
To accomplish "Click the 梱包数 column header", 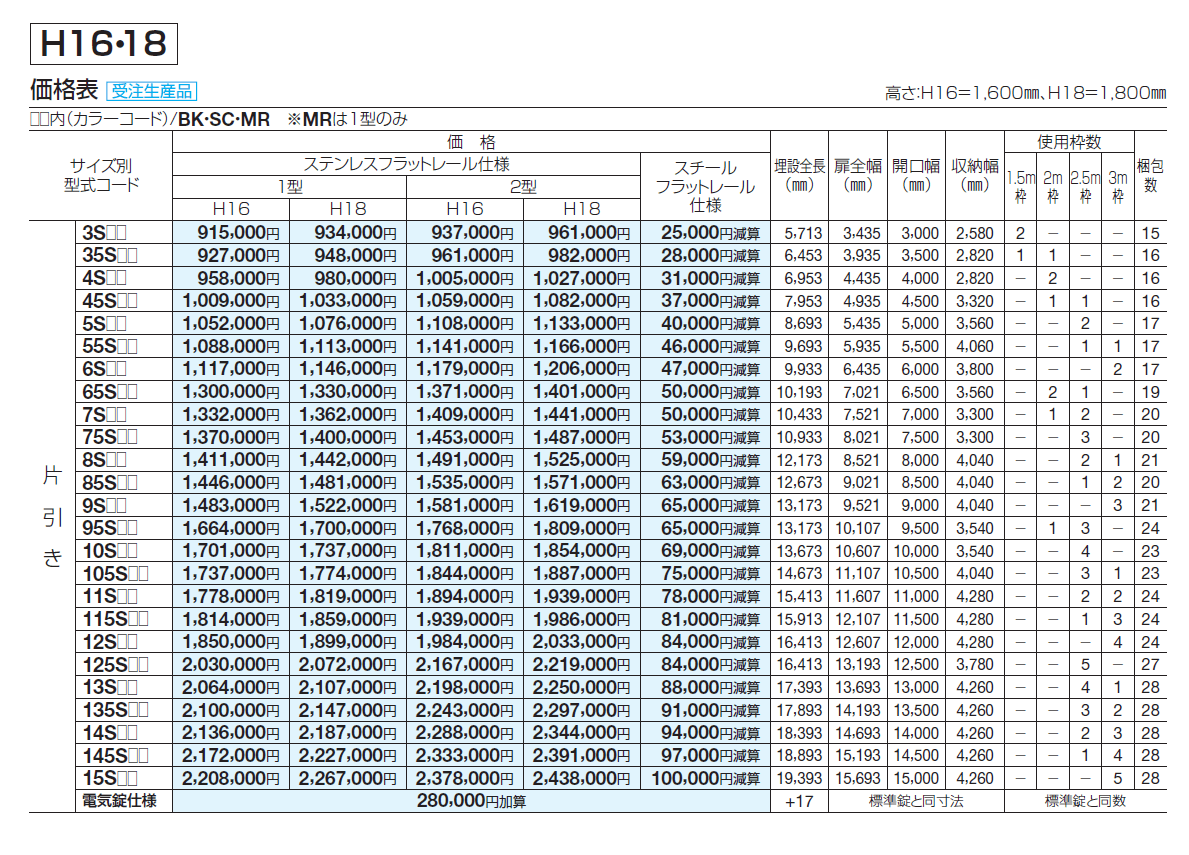I will pyautogui.click(x=1149, y=175).
